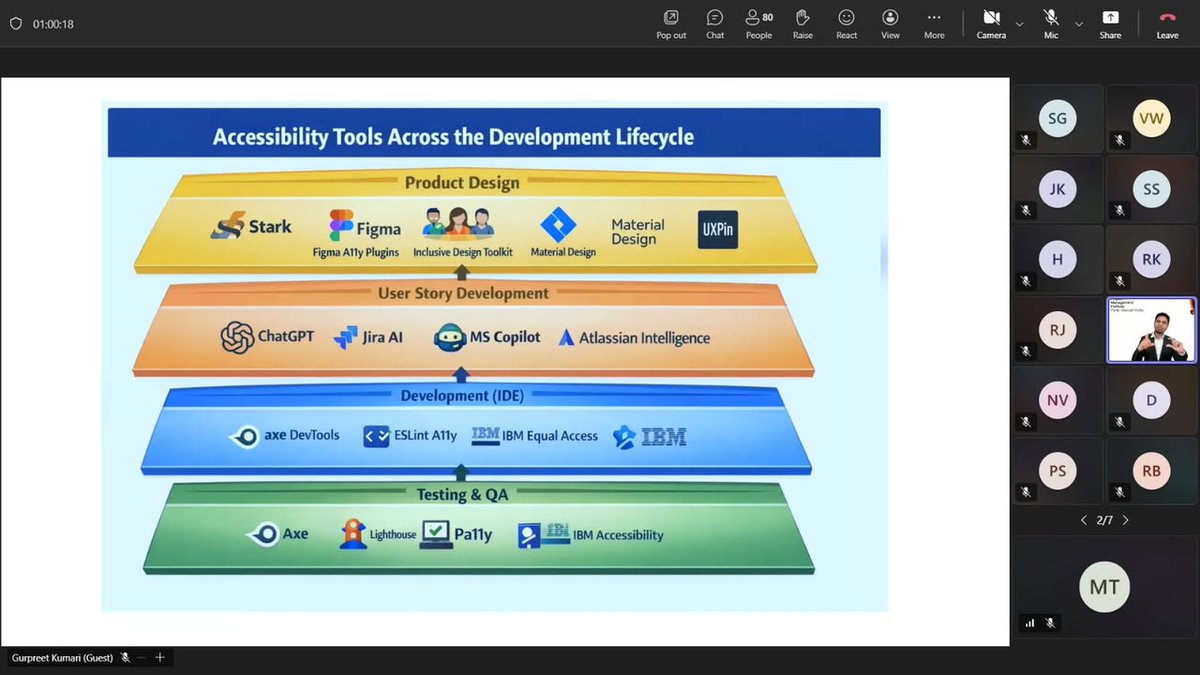Click the Stark logo on slide

[x=251, y=227]
